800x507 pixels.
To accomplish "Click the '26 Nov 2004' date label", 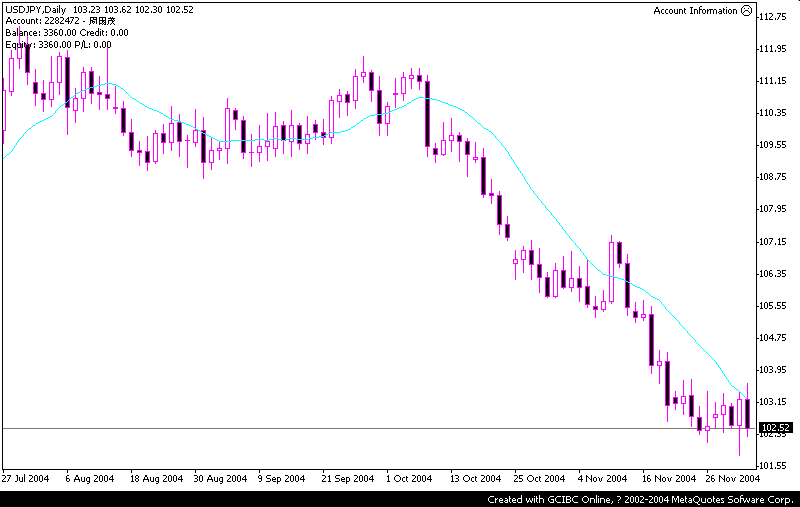I will (733, 478).
